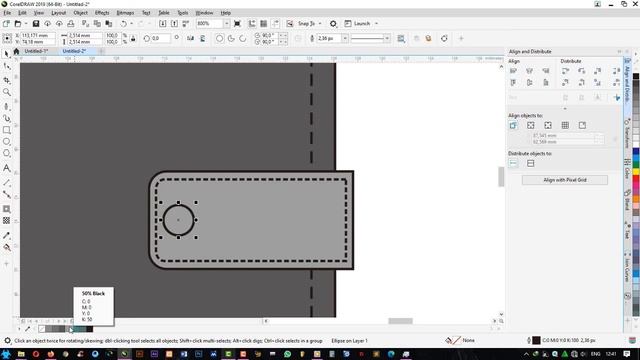Select the Crop tool
640x360 pixels.
(7, 80)
